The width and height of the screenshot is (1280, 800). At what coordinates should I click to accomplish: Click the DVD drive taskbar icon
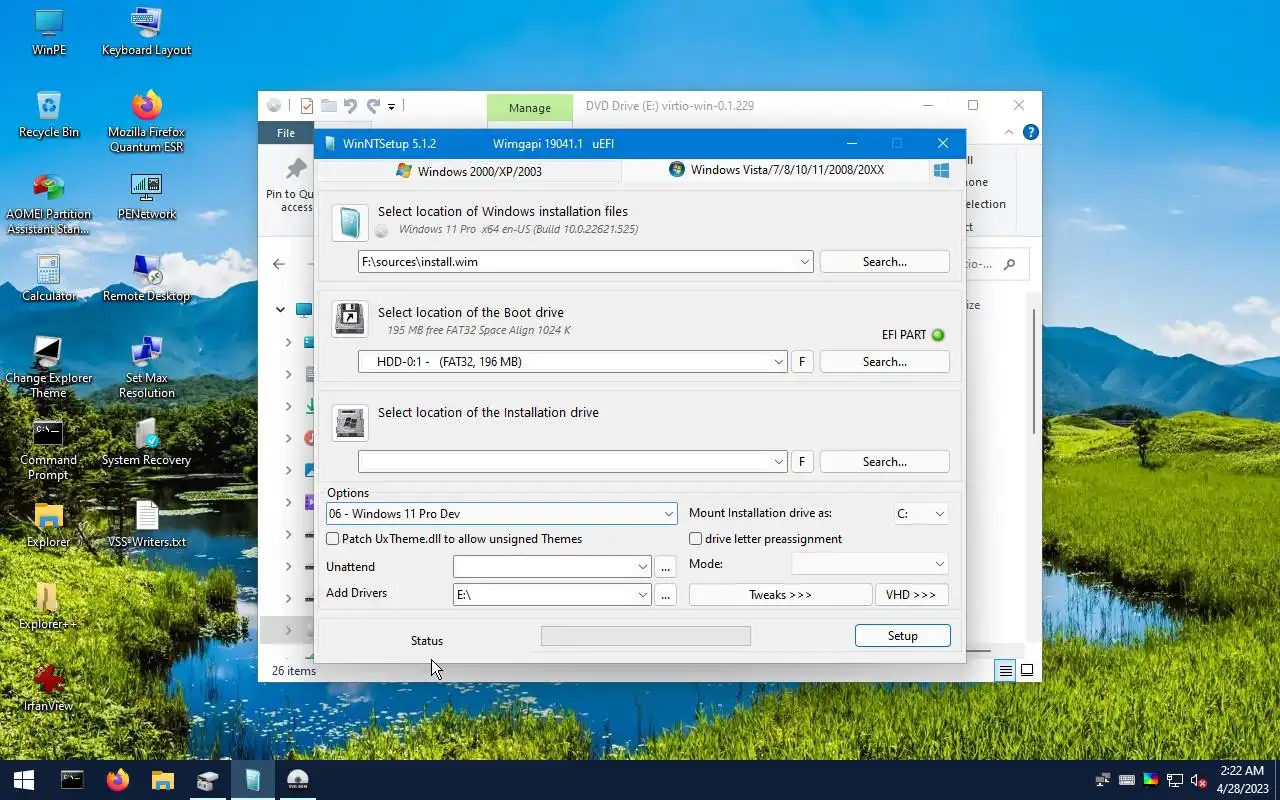click(x=297, y=780)
